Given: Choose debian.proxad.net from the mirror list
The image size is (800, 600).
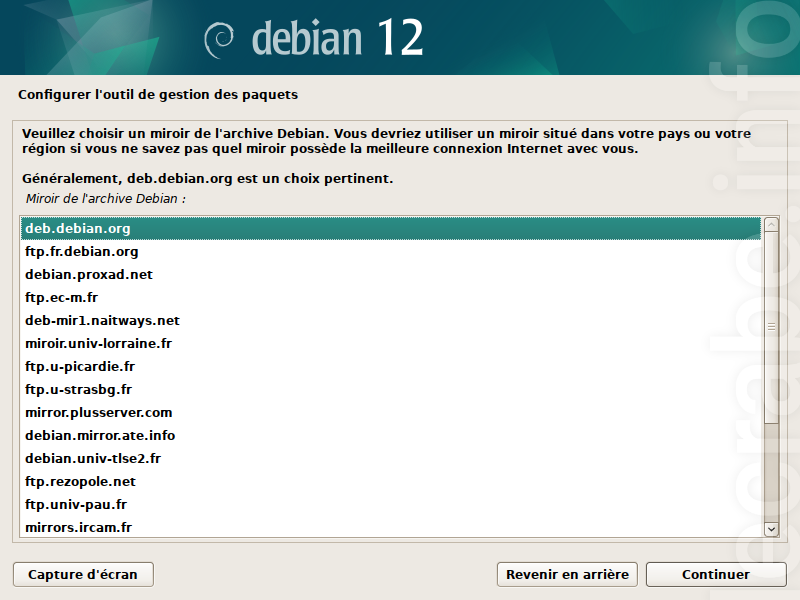Looking at the screenshot, I should click(391, 274).
